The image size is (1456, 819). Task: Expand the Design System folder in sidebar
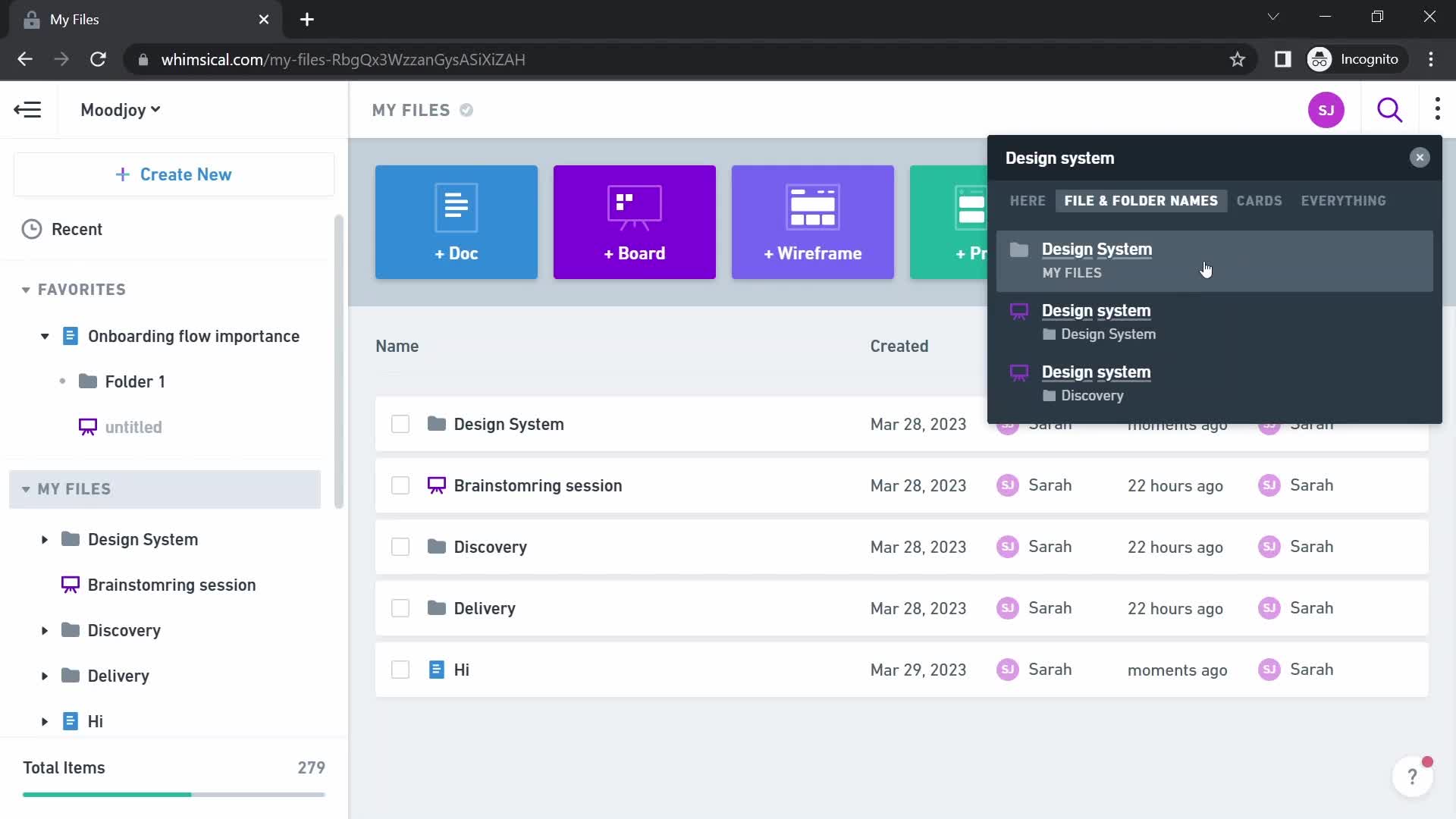[x=43, y=539]
